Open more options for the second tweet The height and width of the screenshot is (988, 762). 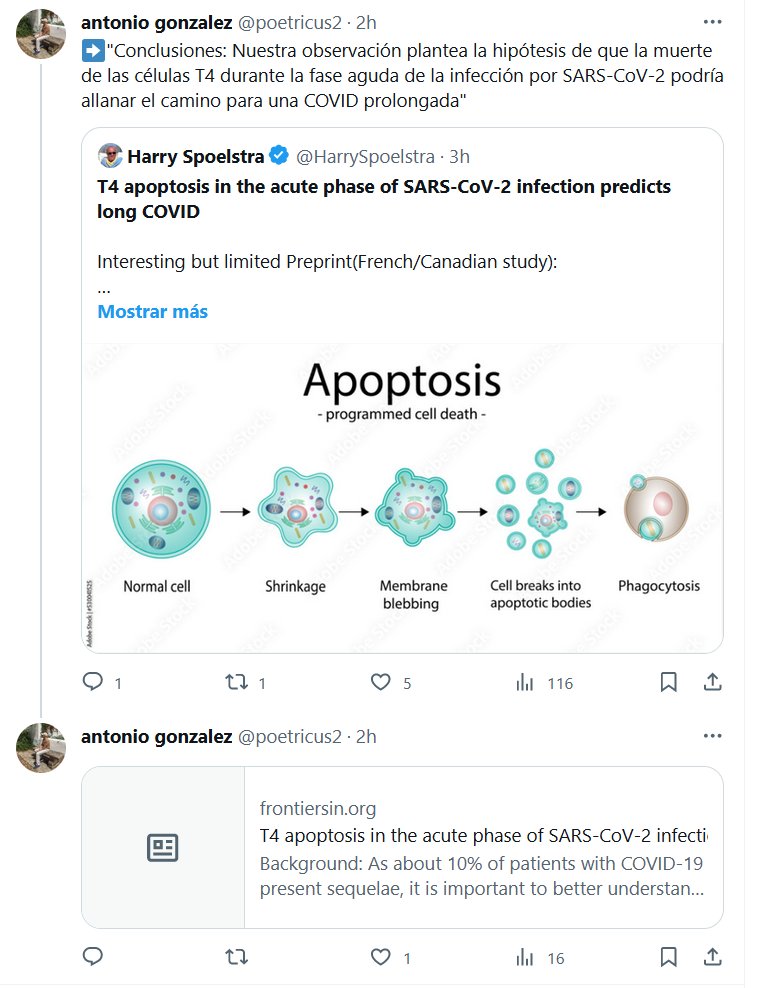(x=712, y=736)
